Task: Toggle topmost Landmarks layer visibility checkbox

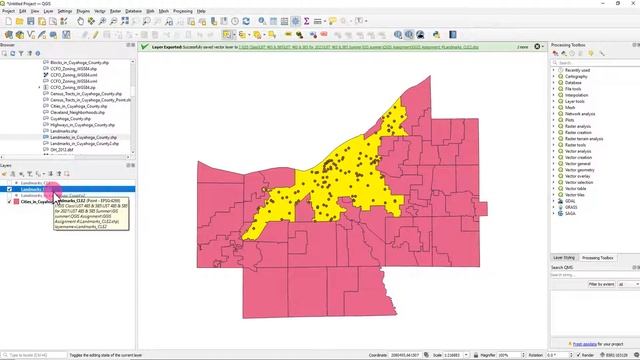Action: pos(9,183)
